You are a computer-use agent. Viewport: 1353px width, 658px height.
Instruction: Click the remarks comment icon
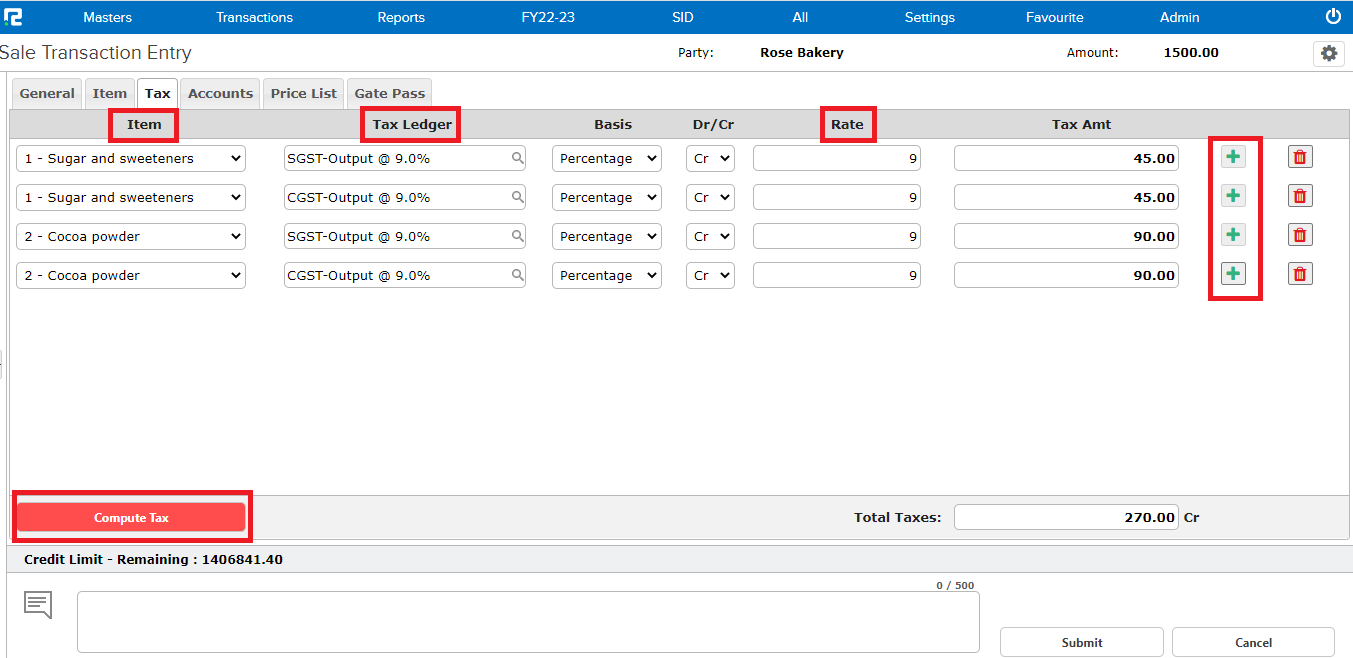[38, 604]
